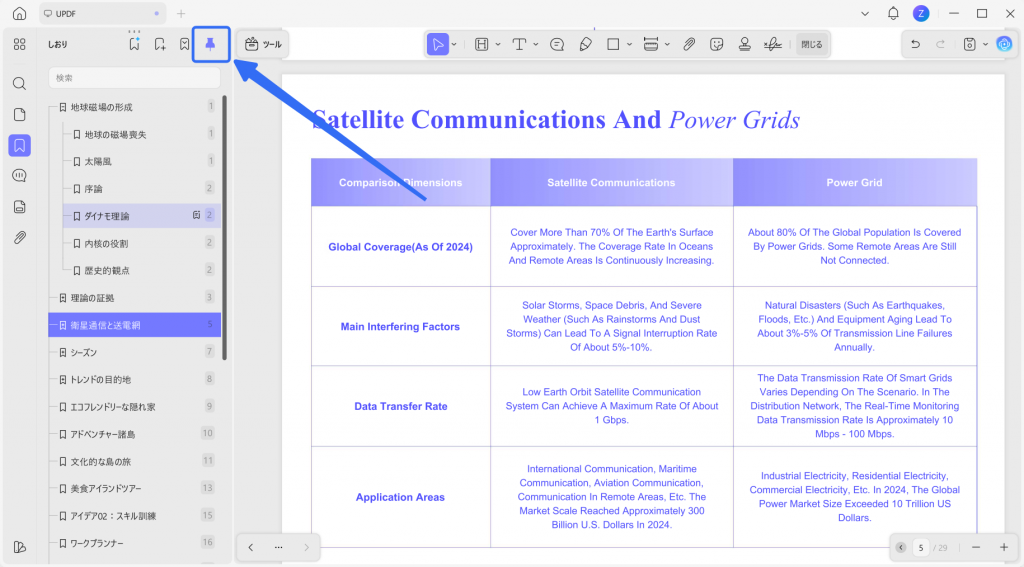Image resolution: width=1024 pixels, height=567 pixels.
Task: Open the title bar chevron dropdown
Action: [865, 13]
